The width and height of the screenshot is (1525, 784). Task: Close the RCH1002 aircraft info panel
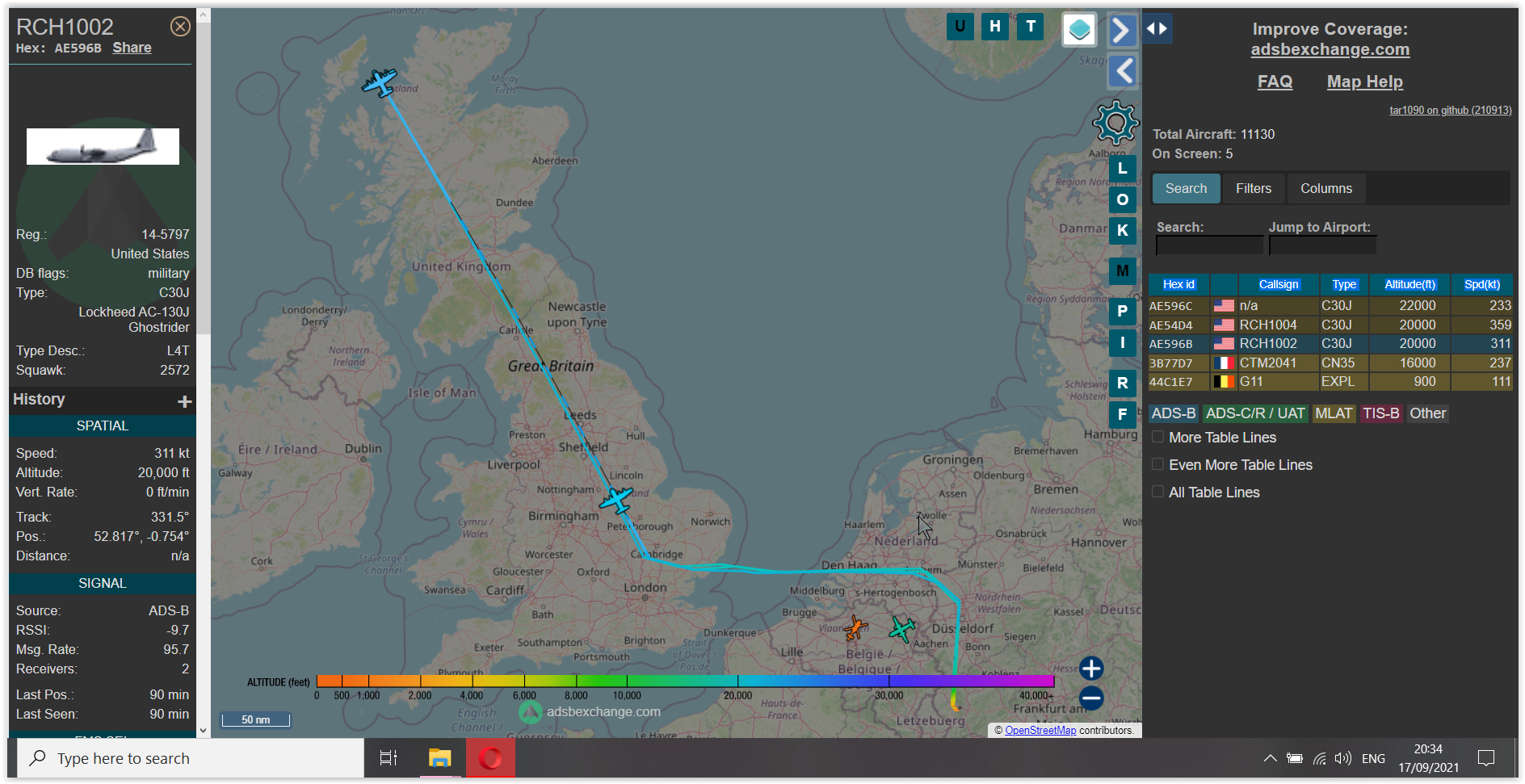[x=180, y=27]
